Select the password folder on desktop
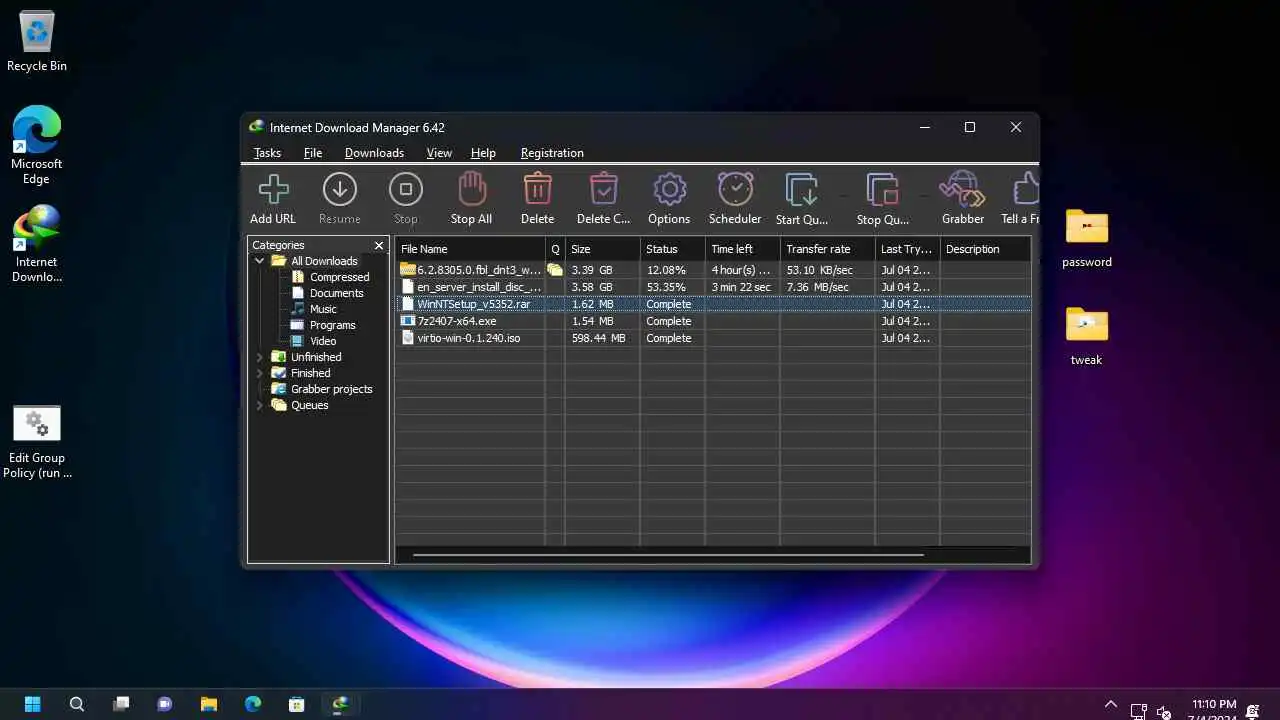Image resolution: width=1280 pixels, height=720 pixels. click(1087, 238)
